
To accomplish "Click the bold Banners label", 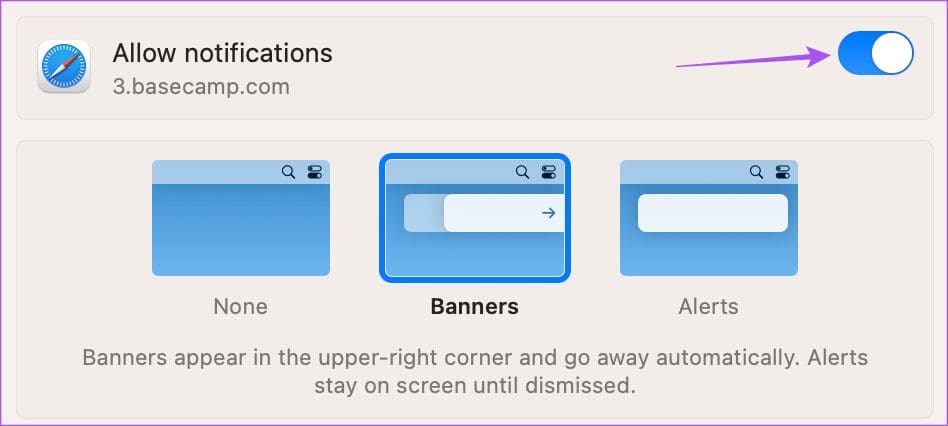I will [x=475, y=306].
